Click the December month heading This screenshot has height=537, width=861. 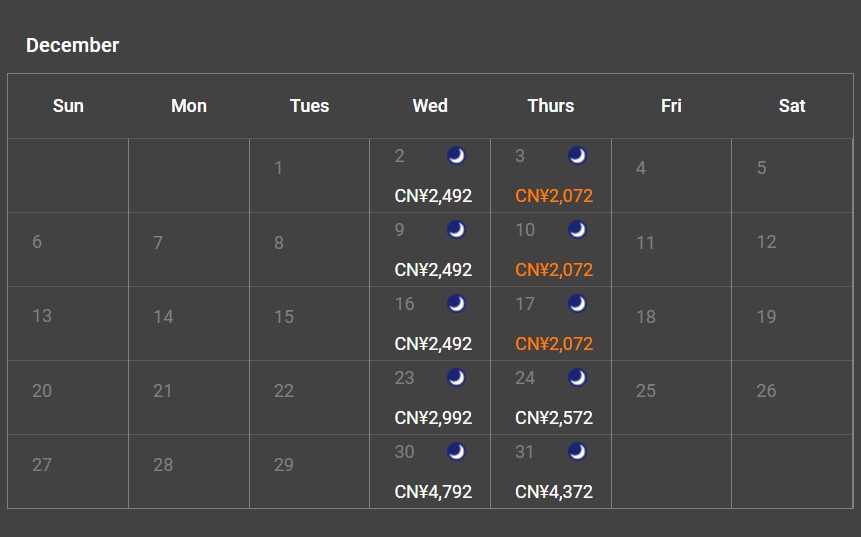pyautogui.click(x=72, y=45)
